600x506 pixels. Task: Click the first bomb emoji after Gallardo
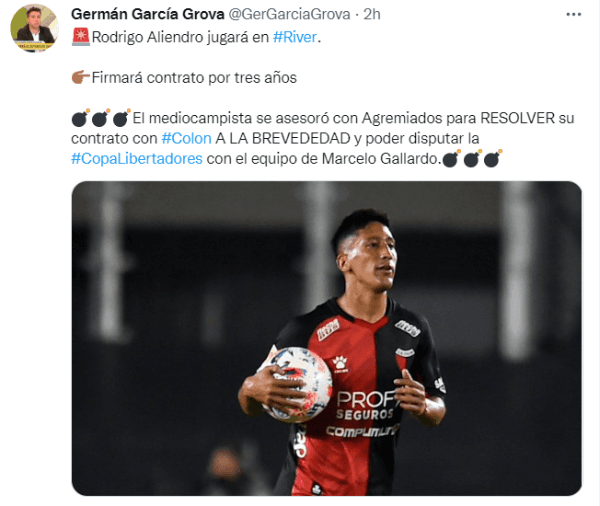coord(452,158)
